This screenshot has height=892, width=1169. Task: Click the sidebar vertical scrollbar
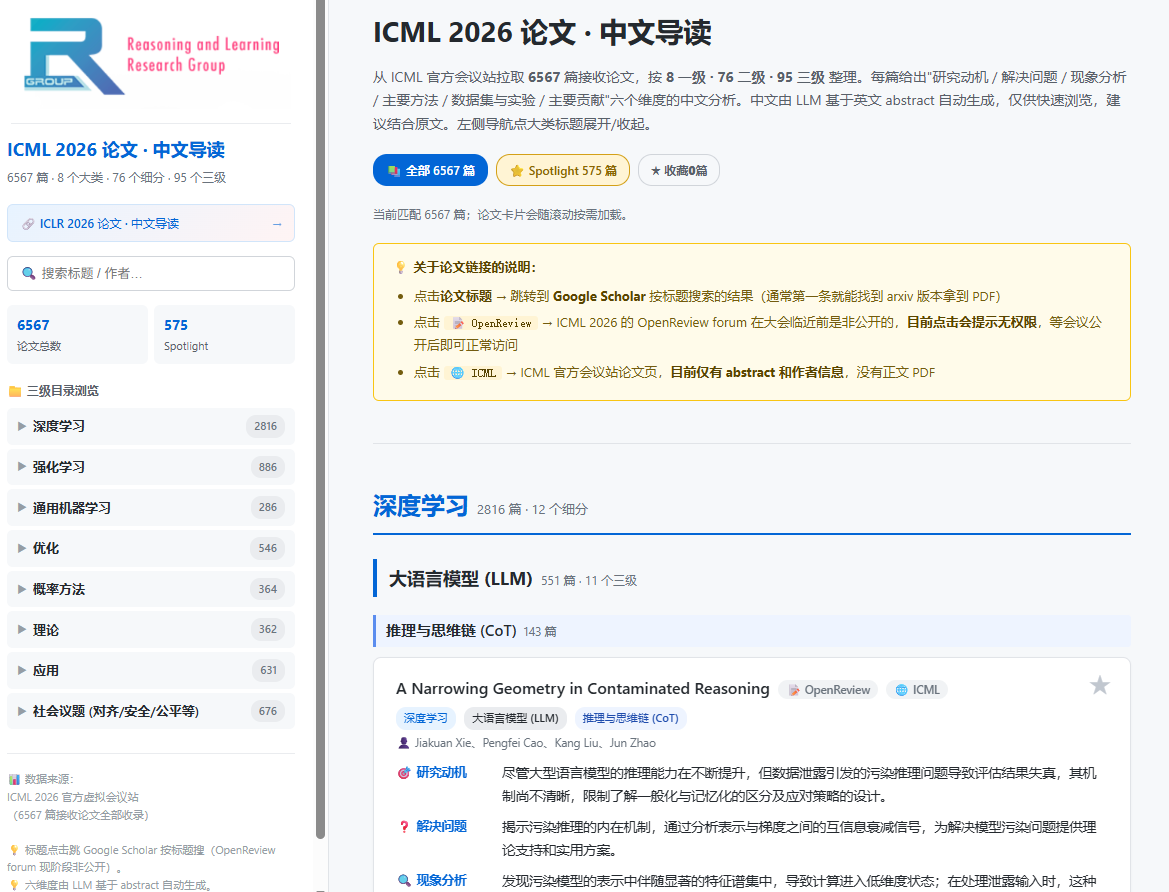[x=321, y=418]
